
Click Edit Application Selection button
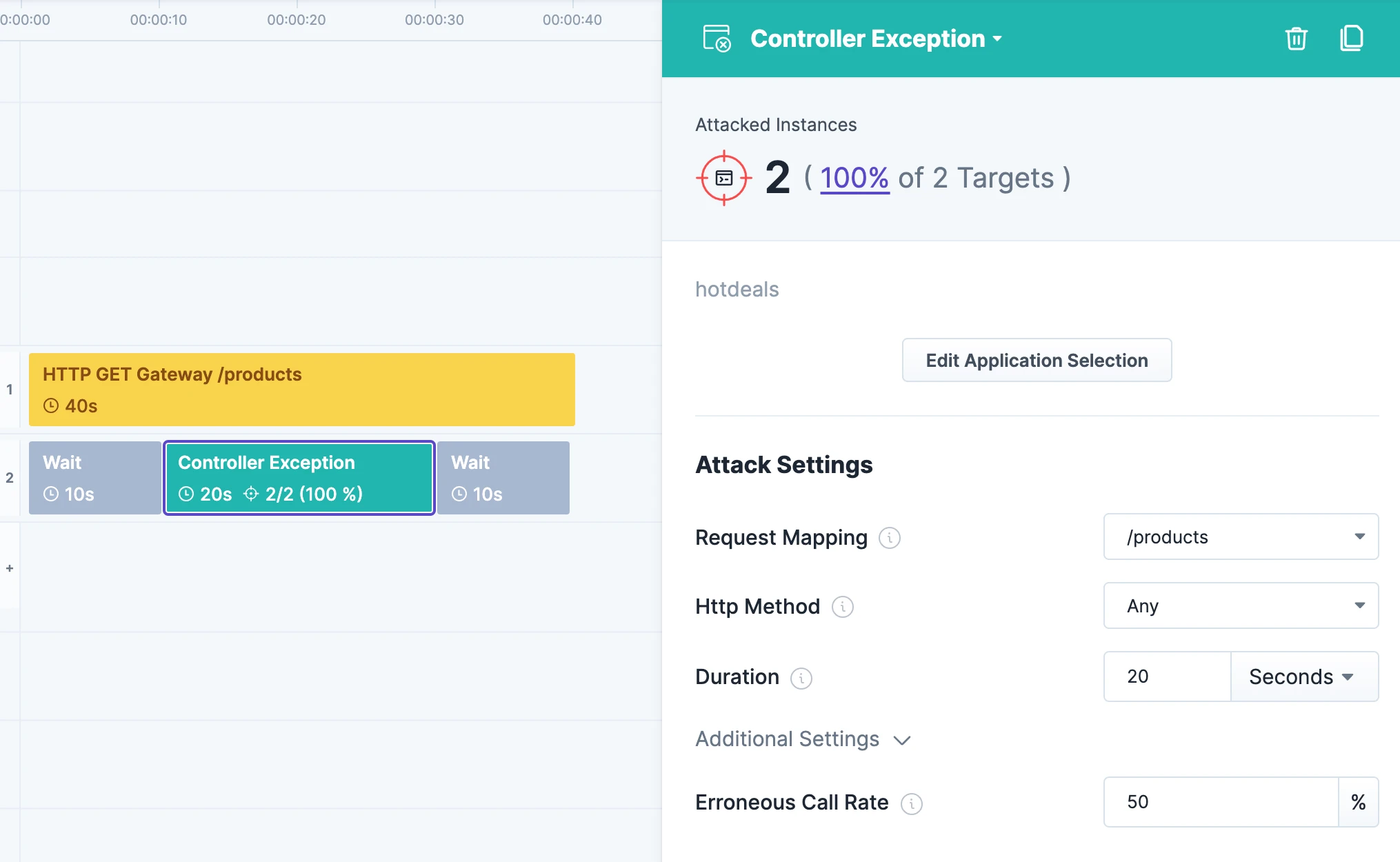point(1037,360)
